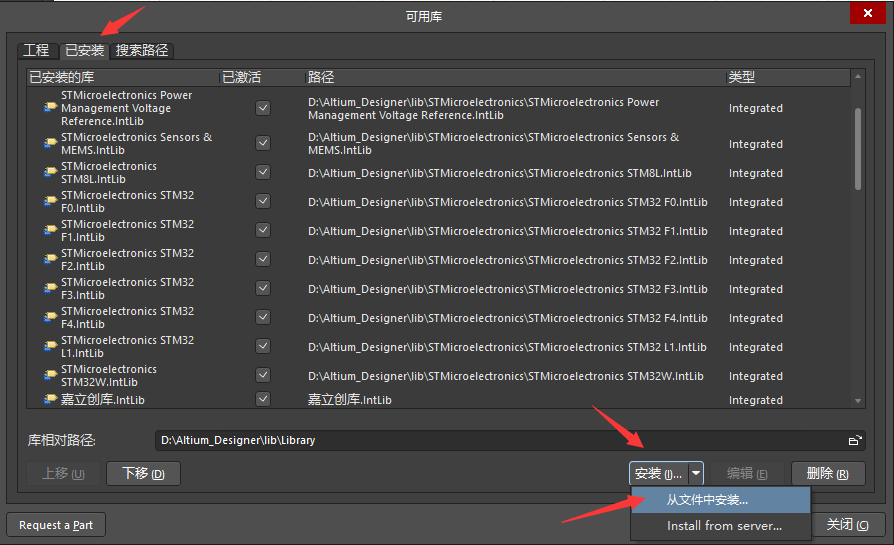Sort by 已安装的库 column header
This screenshot has width=894, height=545.
(123, 77)
